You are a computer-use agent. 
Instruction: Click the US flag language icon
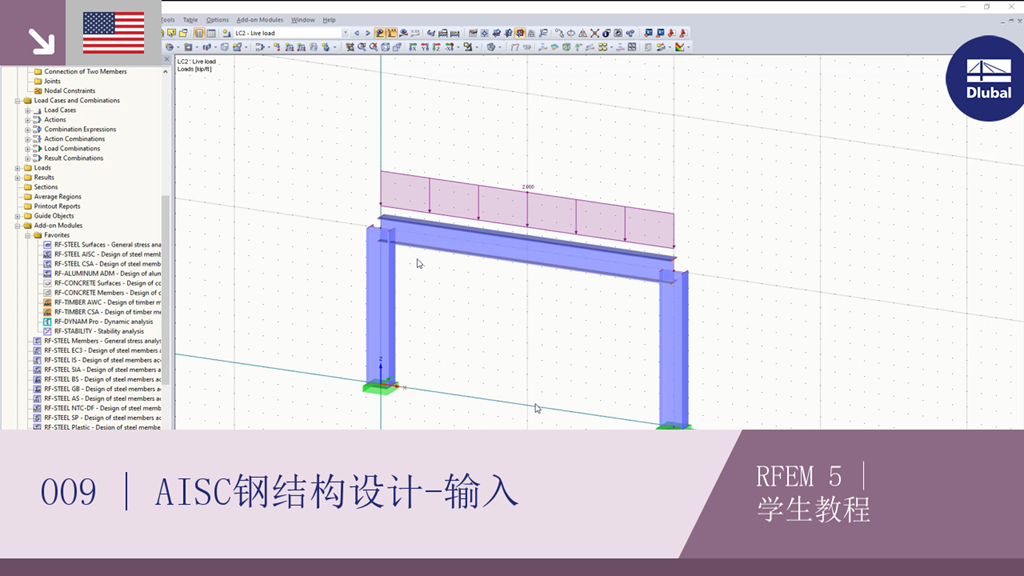tap(114, 33)
